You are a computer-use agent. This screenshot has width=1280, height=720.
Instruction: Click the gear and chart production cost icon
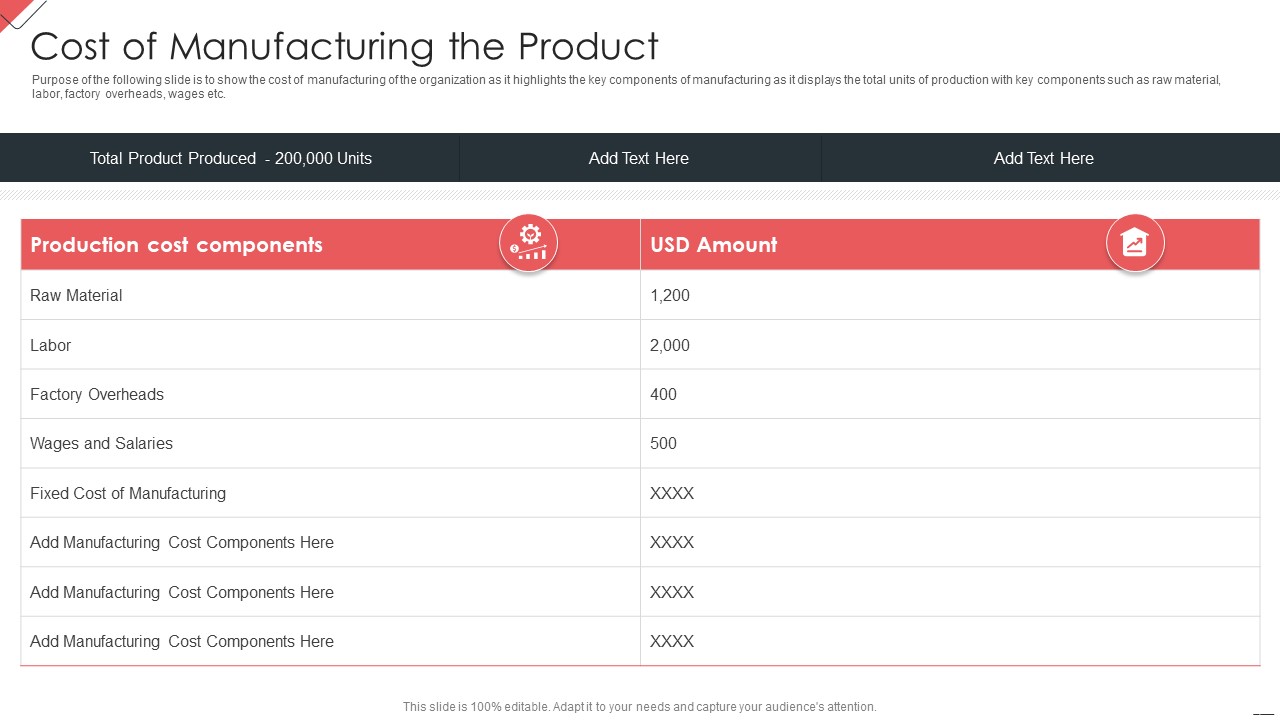pyautogui.click(x=528, y=243)
